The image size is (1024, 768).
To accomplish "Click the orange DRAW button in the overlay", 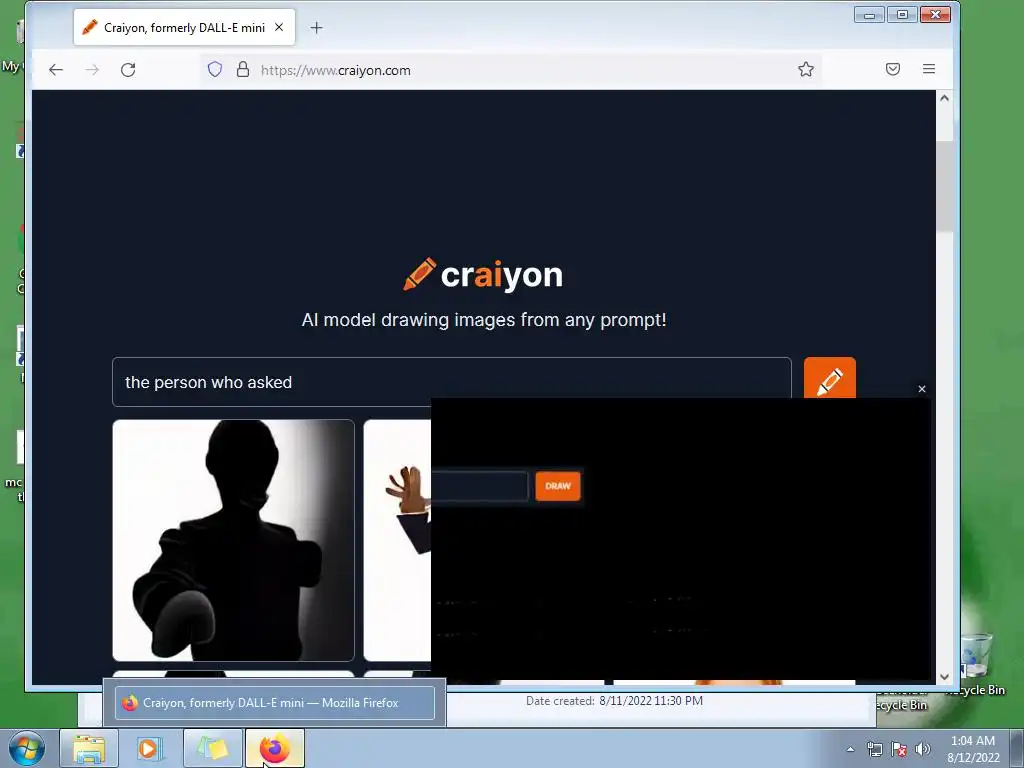I will click(558, 486).
